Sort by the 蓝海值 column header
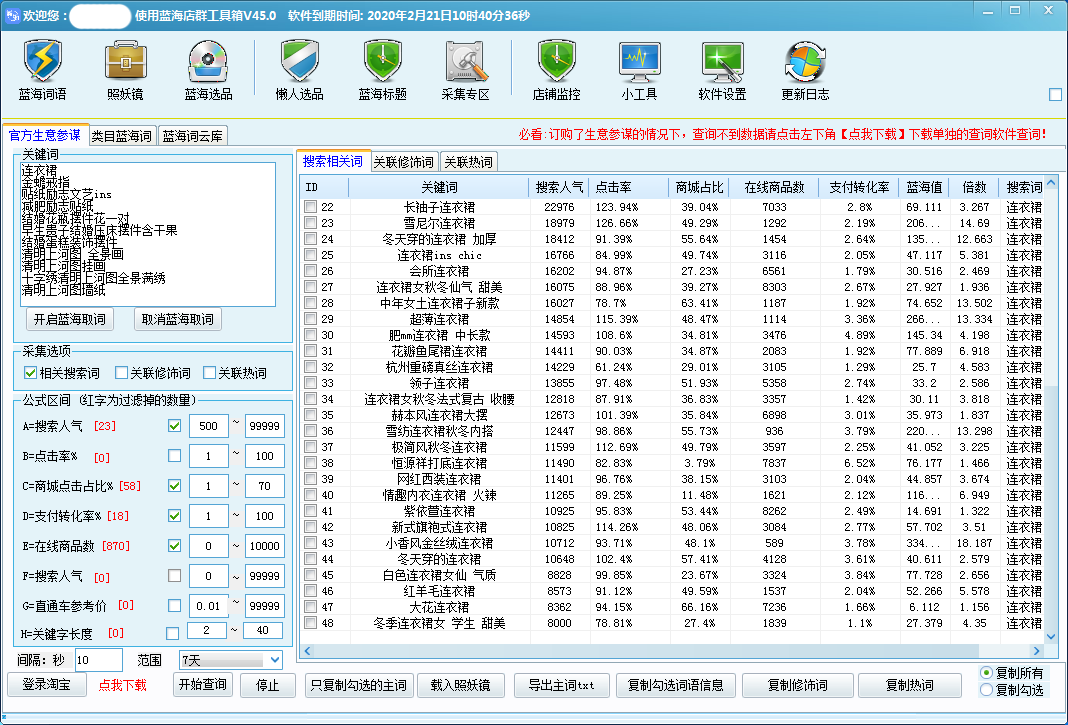 click(924, 187)
